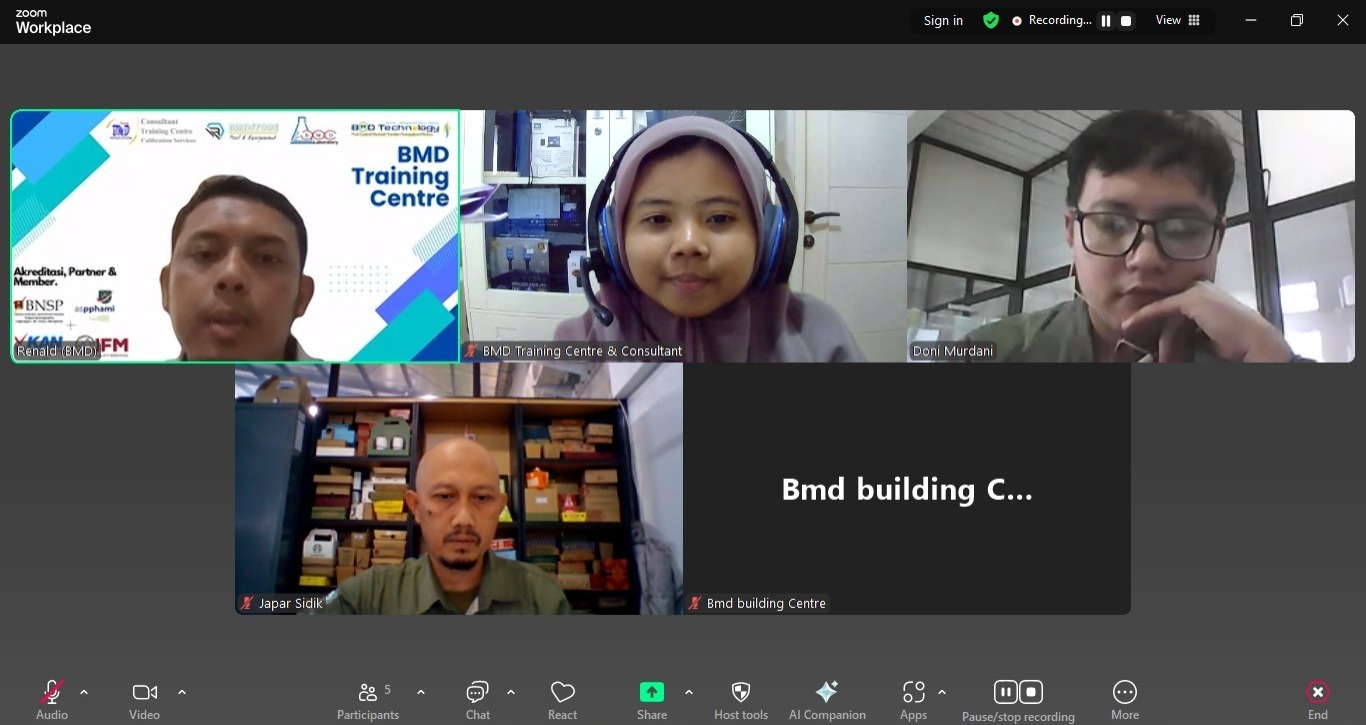The height and width of the screenshot is (725, 1366).
Task: End the meeting
Action: [x=1317, y=692]
